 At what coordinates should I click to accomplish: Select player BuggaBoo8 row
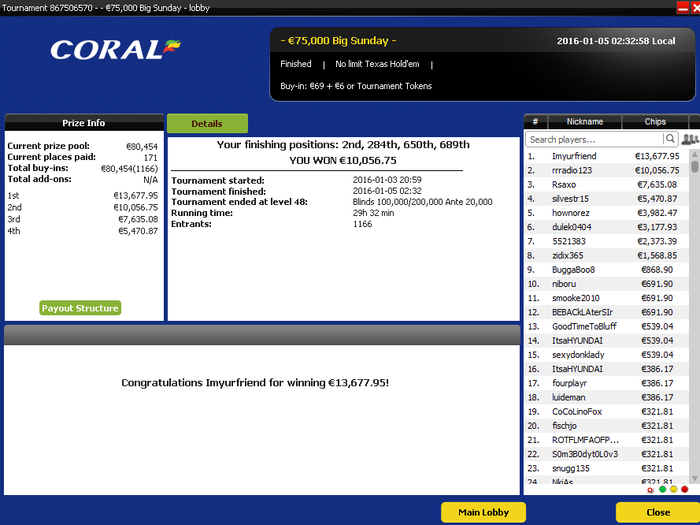coord(607,270)
